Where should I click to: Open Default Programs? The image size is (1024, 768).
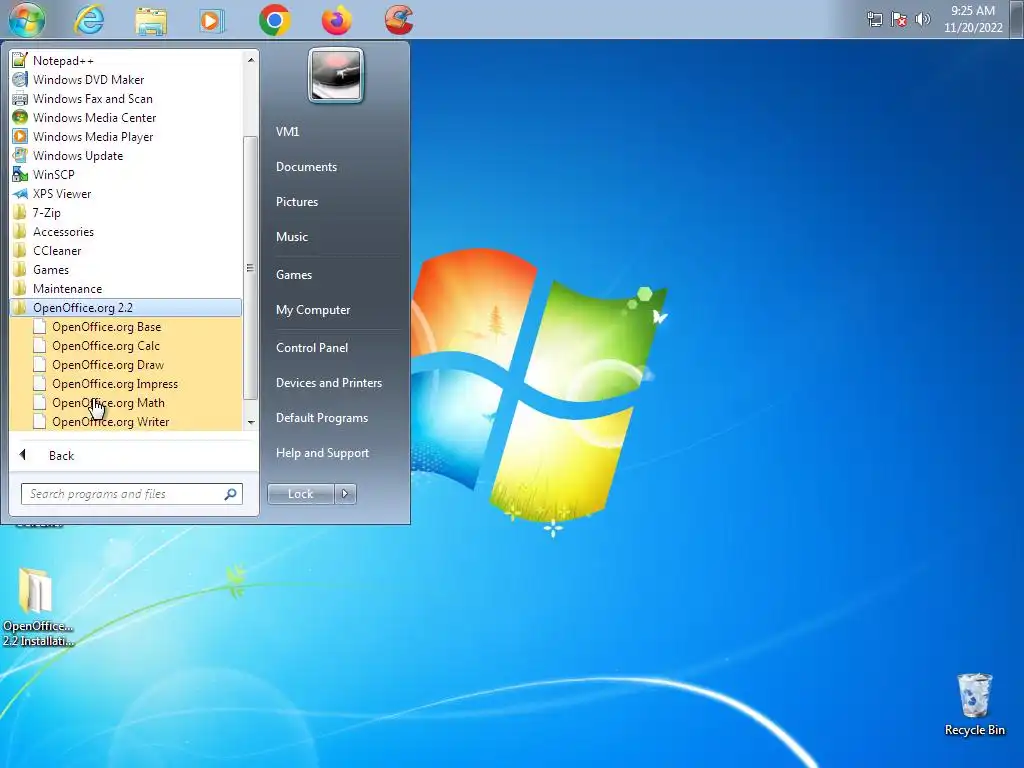322,418
